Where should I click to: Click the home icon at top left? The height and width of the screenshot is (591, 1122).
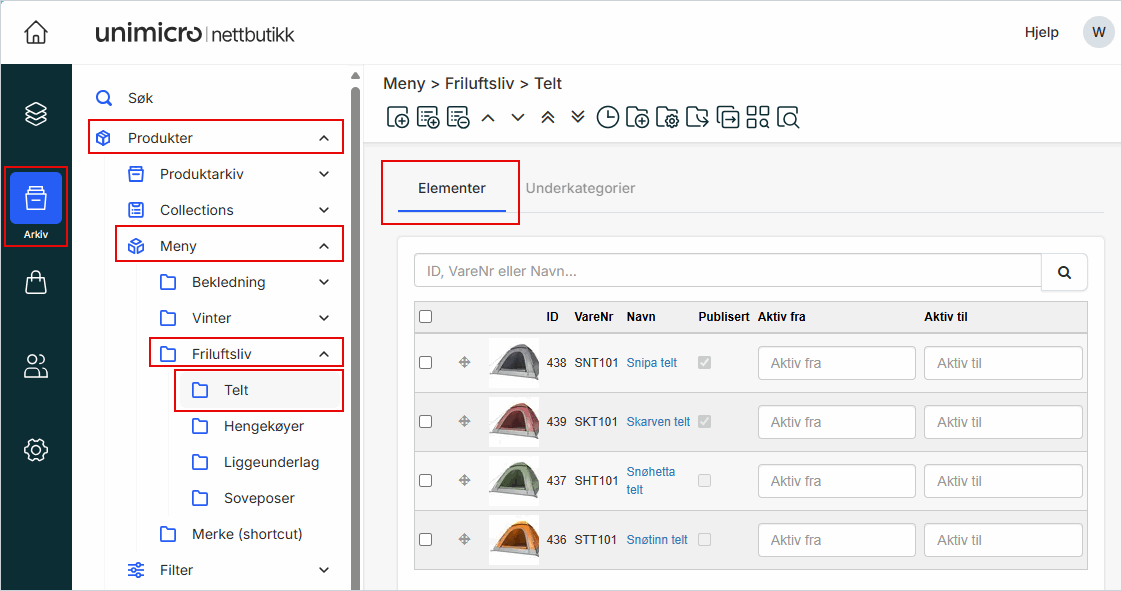[x=36, y=32]
